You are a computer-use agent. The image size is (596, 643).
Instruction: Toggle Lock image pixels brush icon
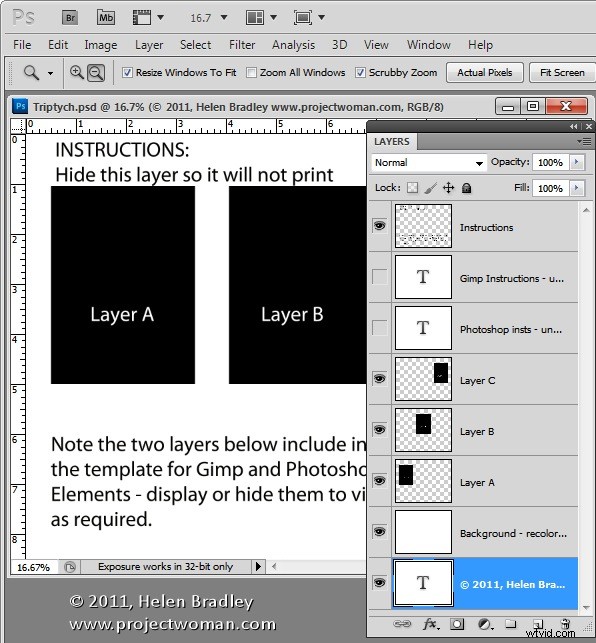(430, 188)
